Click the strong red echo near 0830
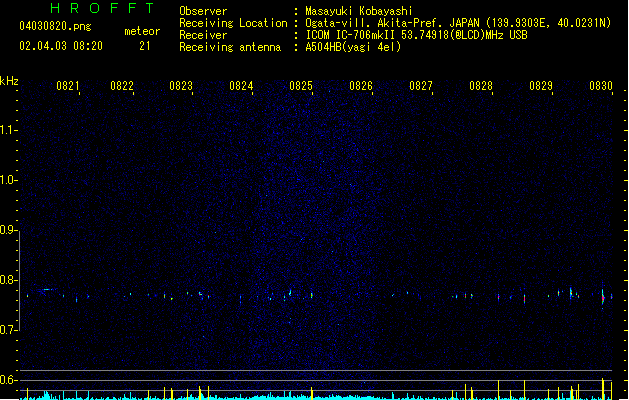629x400 pixels. click(603, 298)
